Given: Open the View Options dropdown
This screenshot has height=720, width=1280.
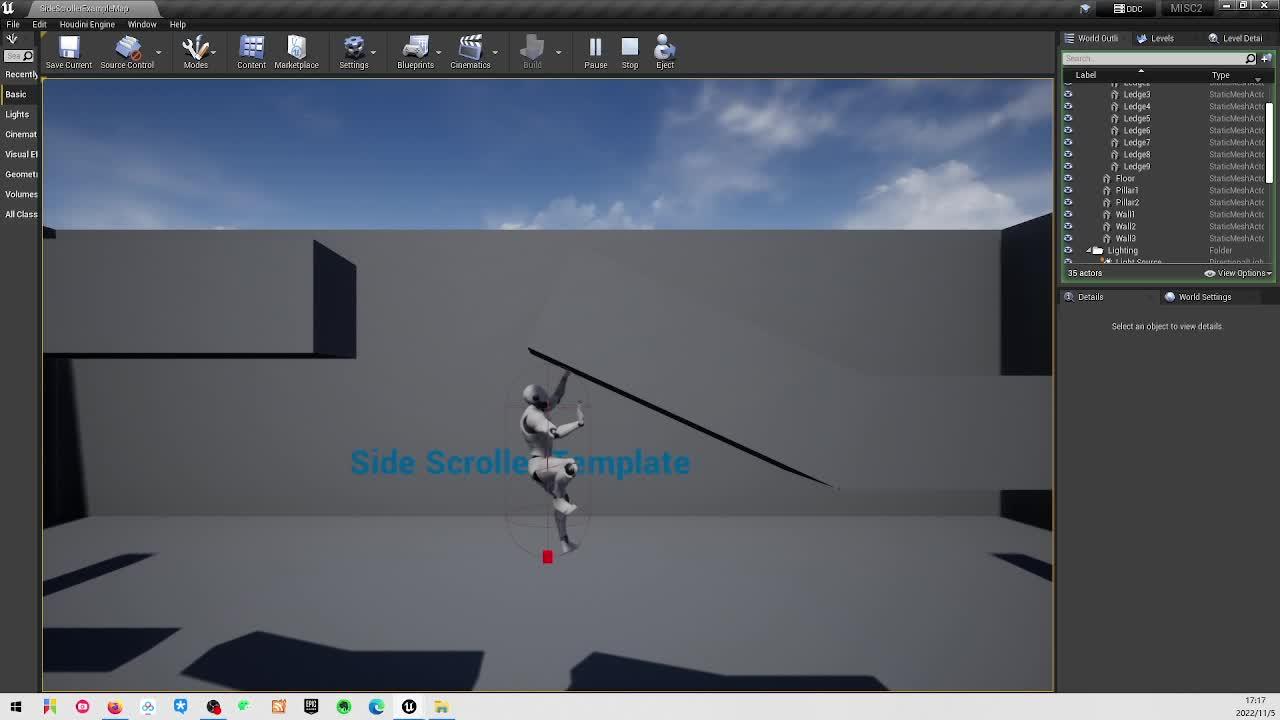Looking at the screenshot, I should click(1238, 273).
